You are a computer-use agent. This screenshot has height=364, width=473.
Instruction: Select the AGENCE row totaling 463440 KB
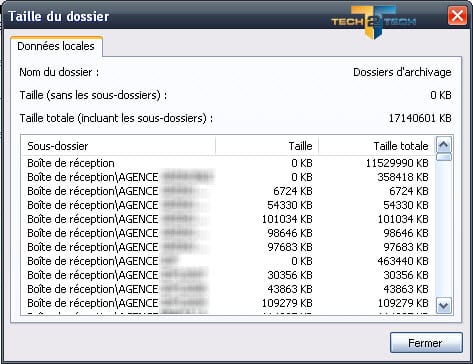(228, 261)
